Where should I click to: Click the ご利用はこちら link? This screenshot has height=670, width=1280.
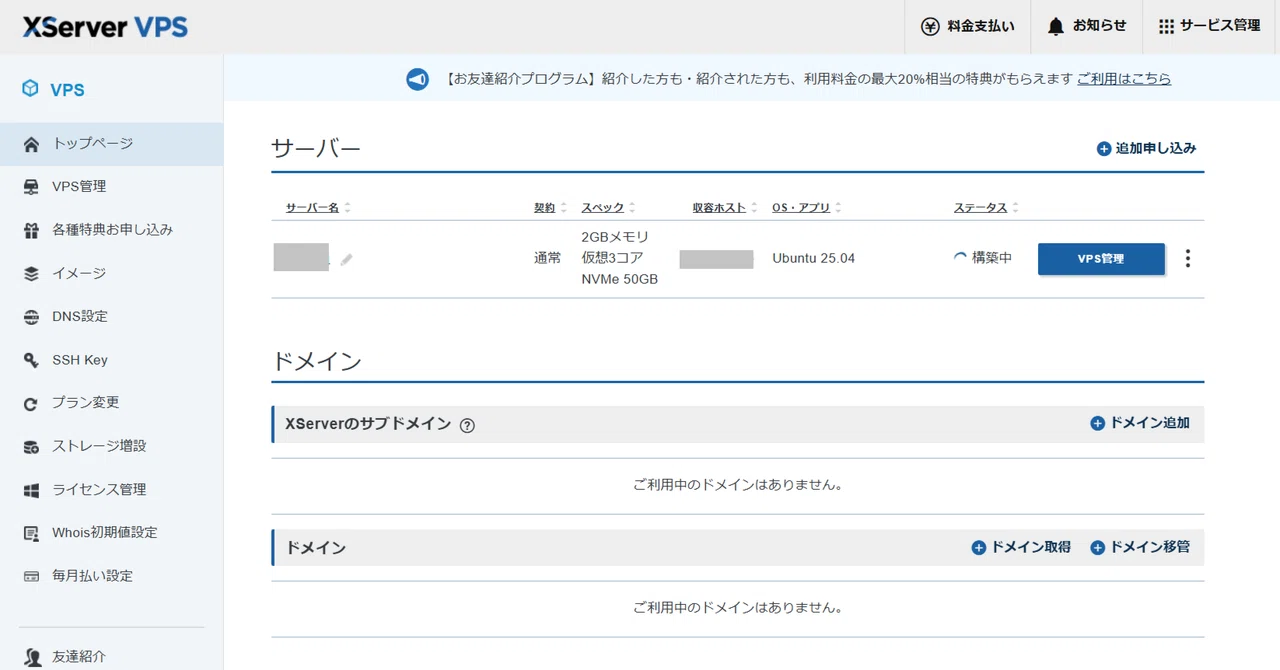pos(1124,79)
